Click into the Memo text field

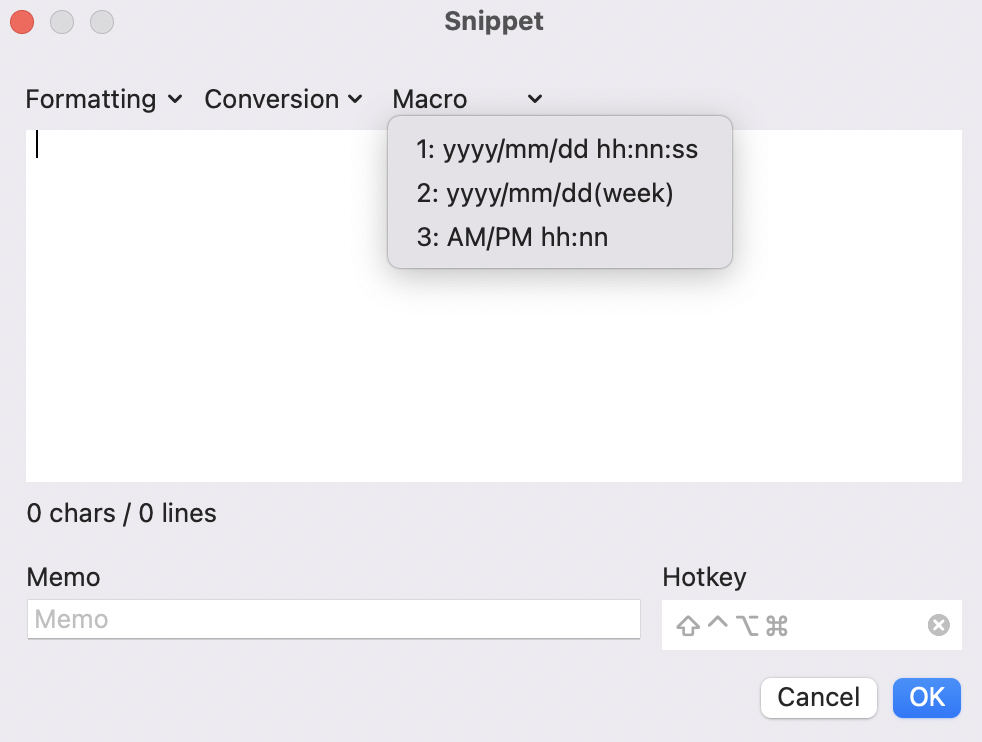[x=333, y=619]
